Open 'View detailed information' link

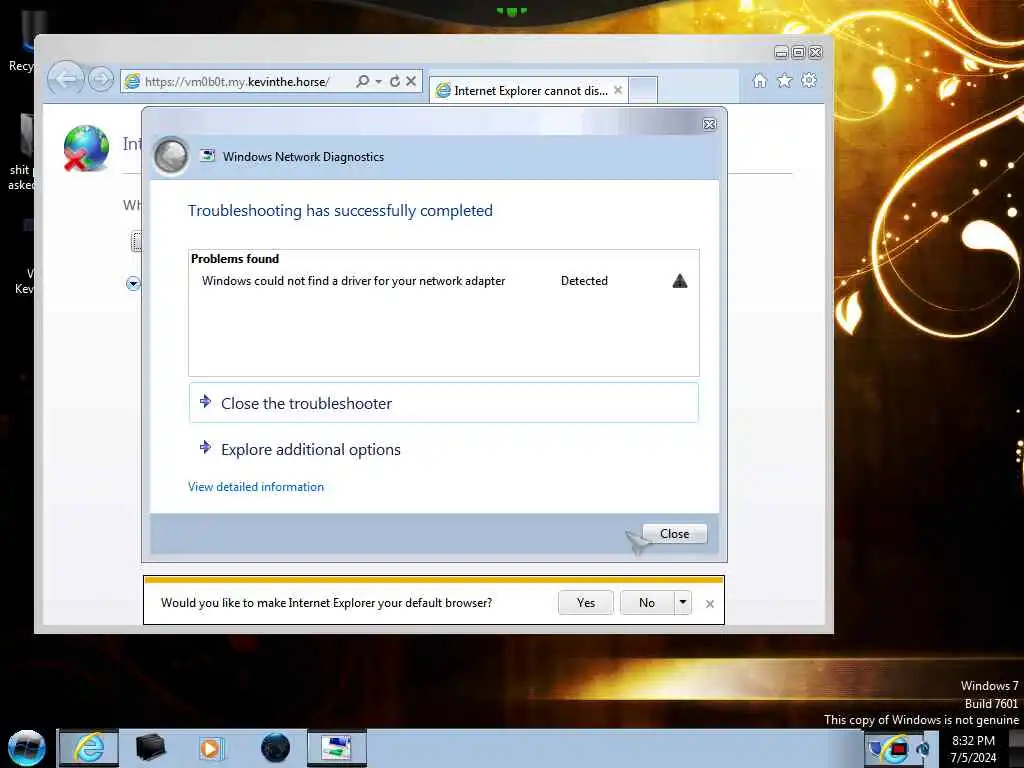(x=256, y=487)
